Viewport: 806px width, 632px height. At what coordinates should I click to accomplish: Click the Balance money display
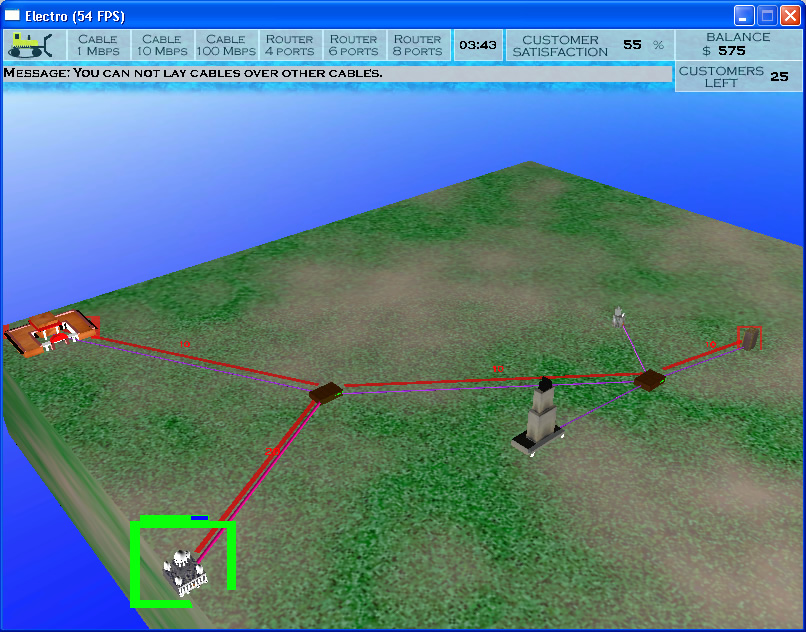click(x=738, y=44)
